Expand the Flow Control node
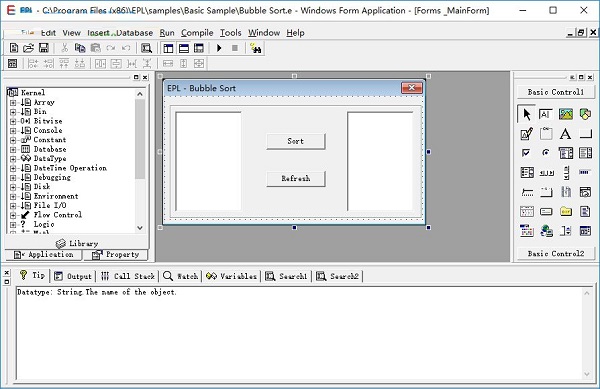This screenshot has width=600, height=389. [x=13, y=215]
